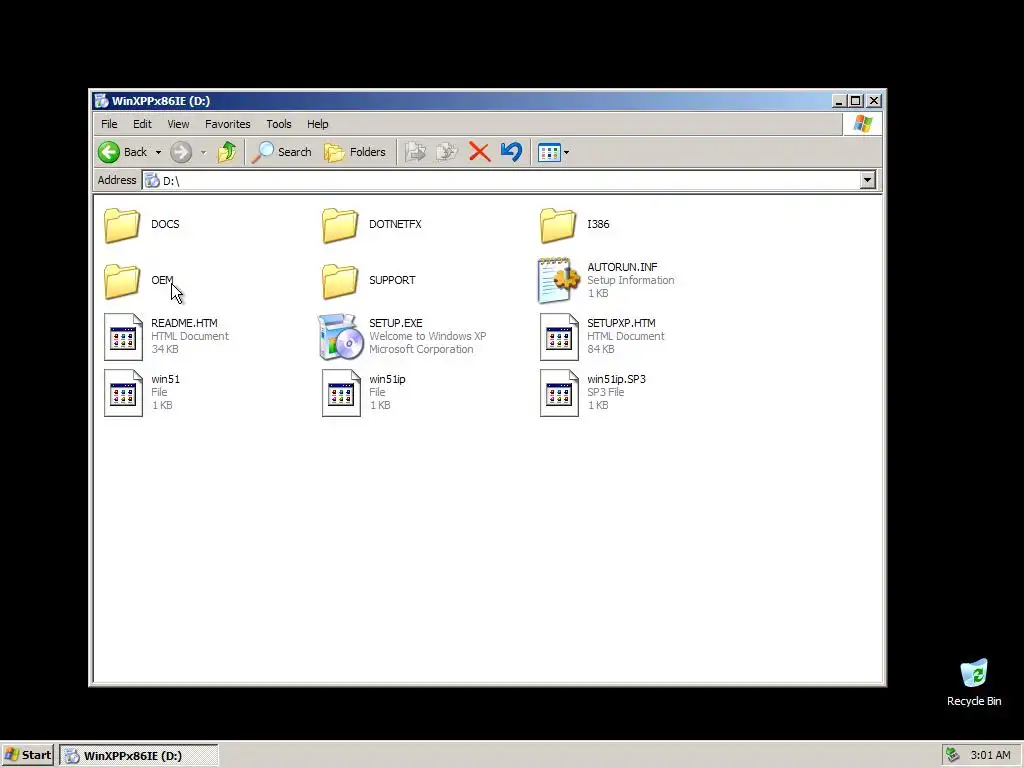Click the DOTNETFX folder name label
This screenshot has width=1024, height=768.
click(395, 224)
